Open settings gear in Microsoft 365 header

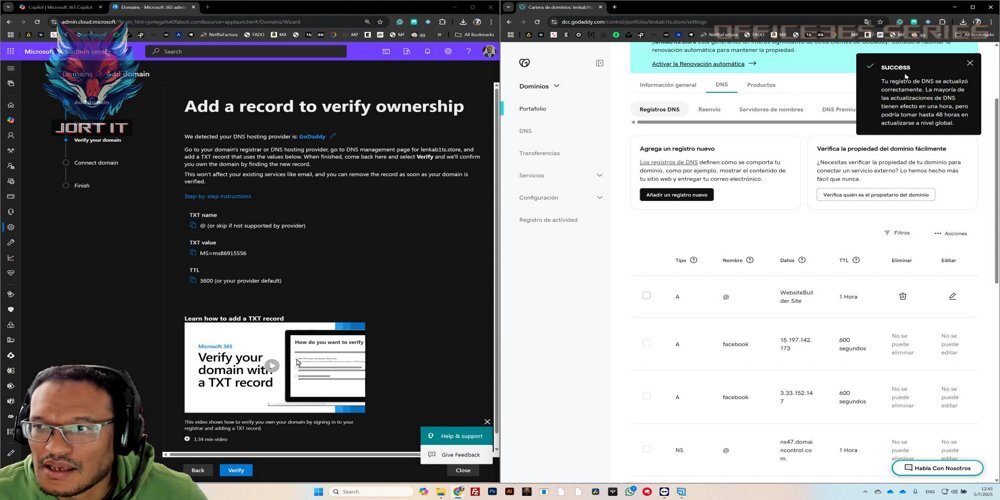(448, 51)
